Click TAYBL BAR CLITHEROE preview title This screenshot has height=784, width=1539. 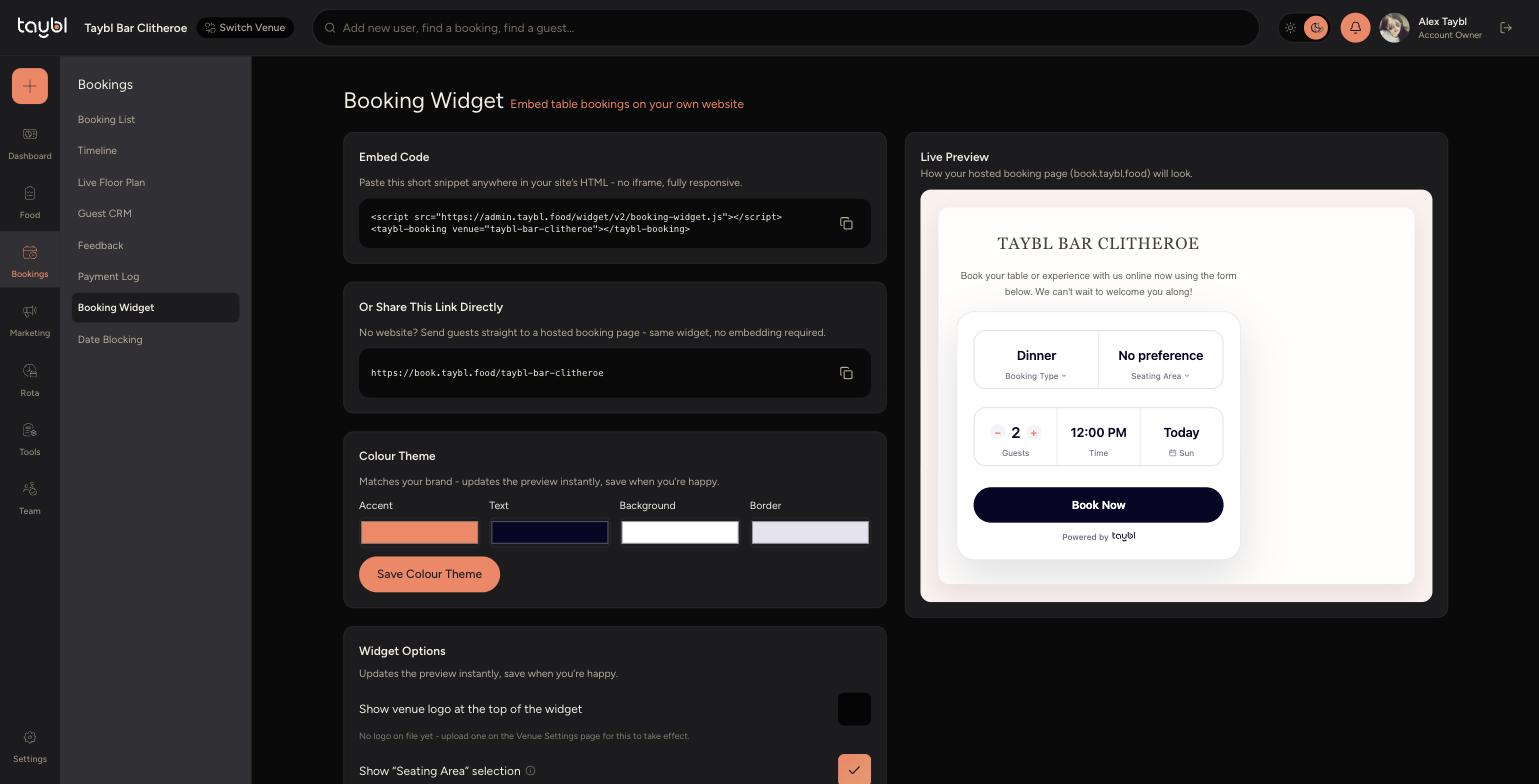pos(1098,244)
